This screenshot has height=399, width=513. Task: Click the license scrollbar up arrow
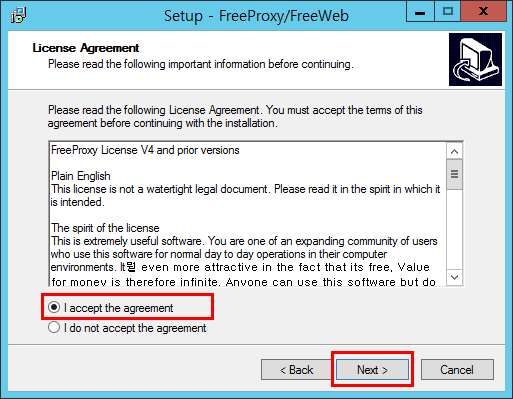454,152
